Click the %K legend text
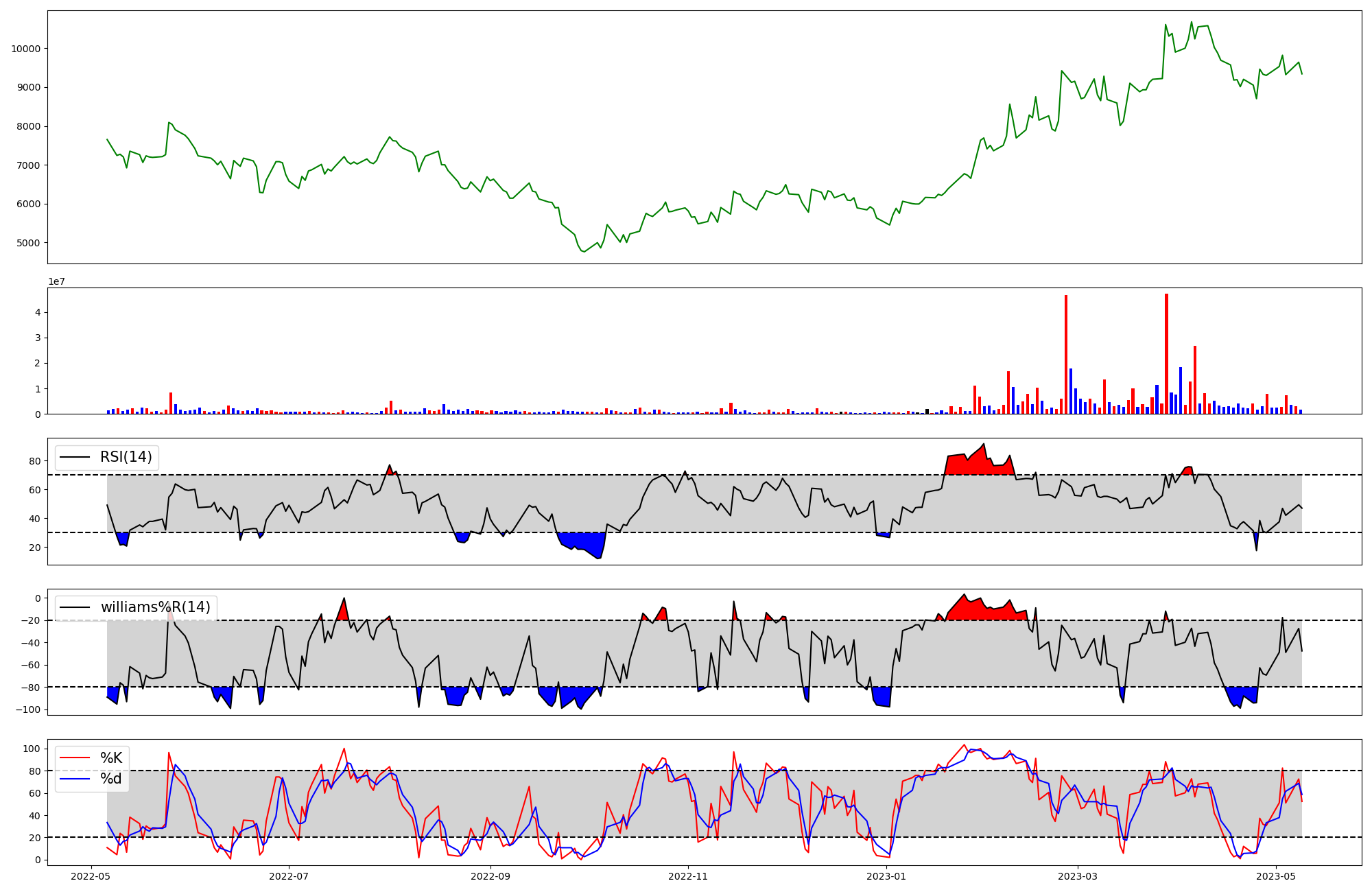 (x=111, y=758)
